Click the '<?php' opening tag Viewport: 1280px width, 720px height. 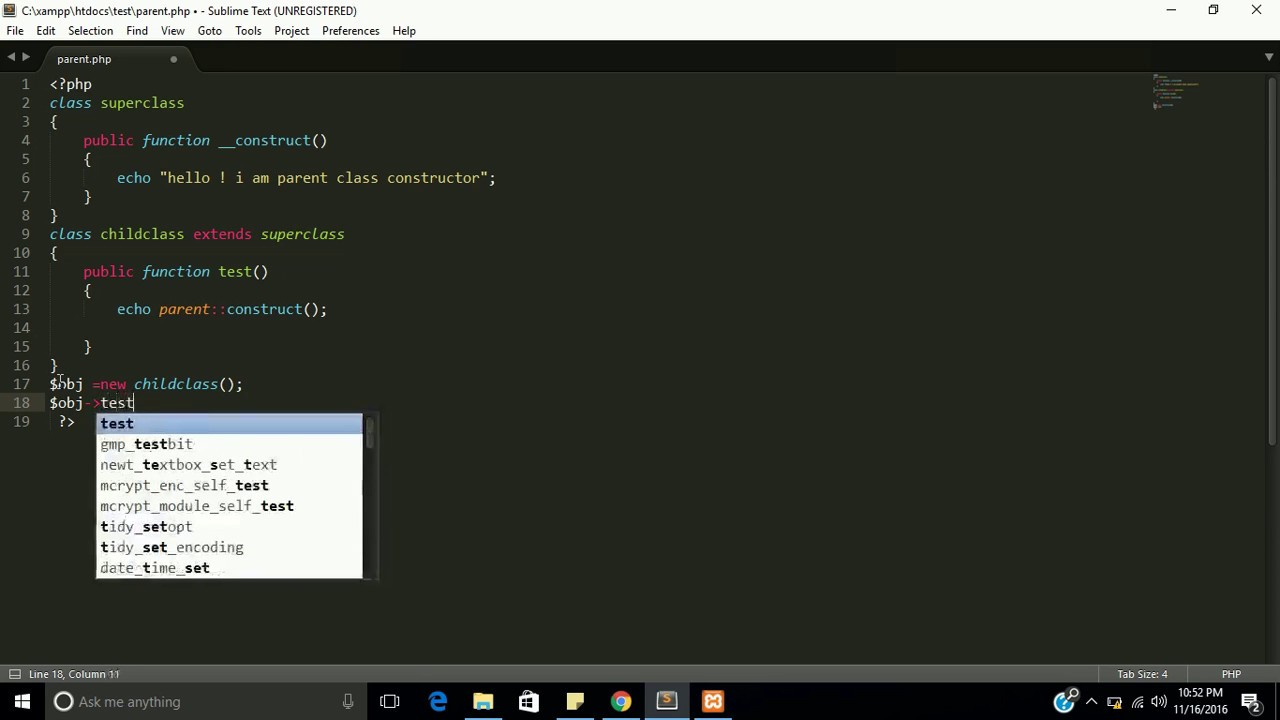71,85
